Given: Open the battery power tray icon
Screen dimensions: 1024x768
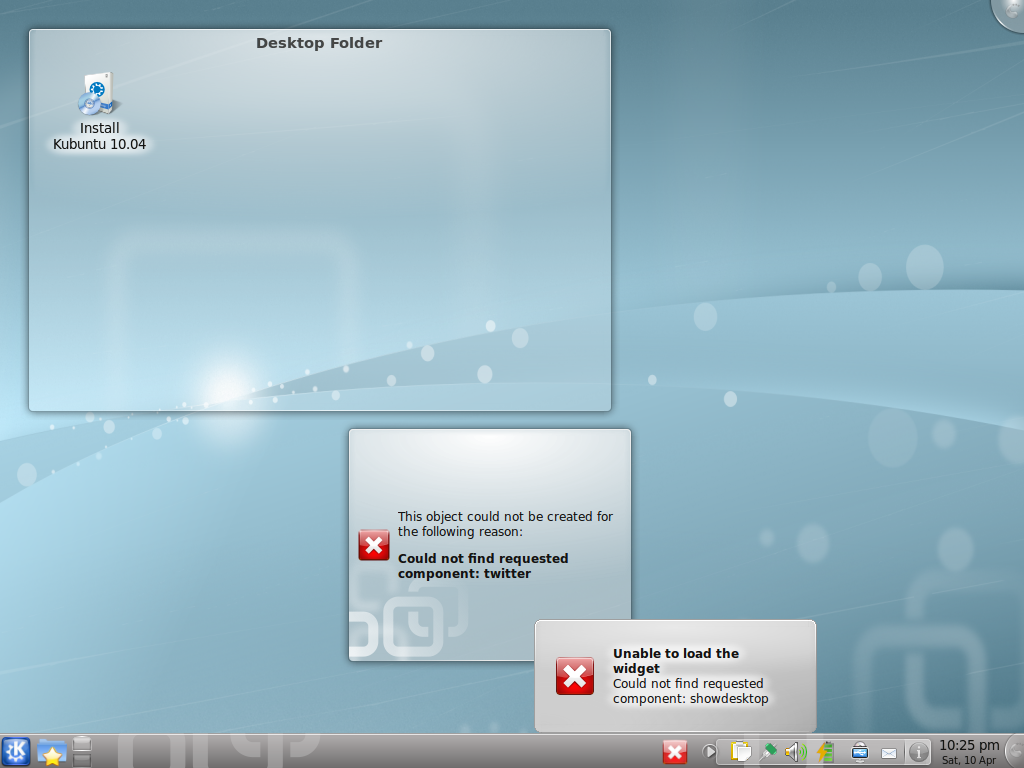Looking at the screenshot, I should 825,752.
